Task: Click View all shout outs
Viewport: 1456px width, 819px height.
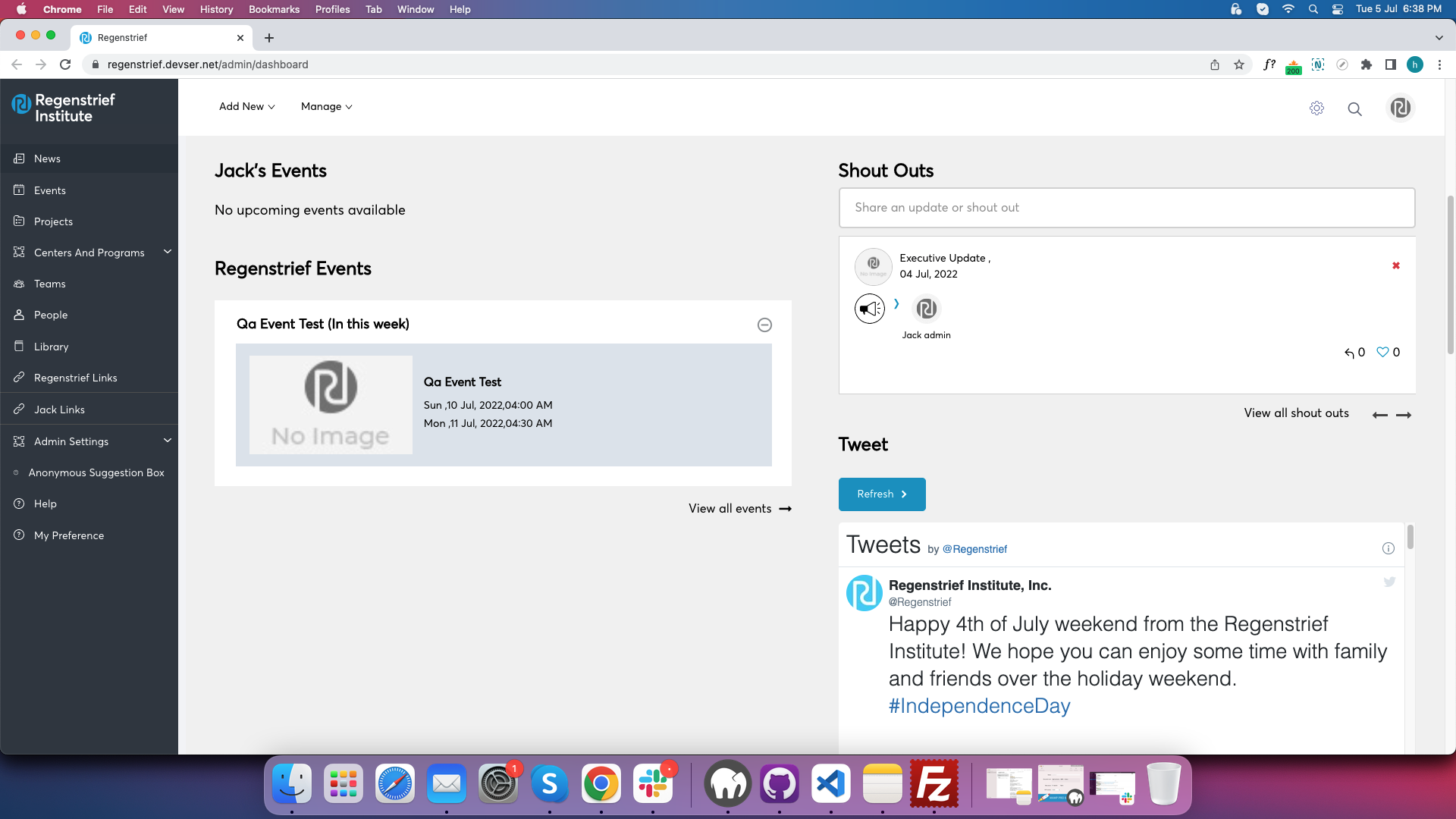Action: (1296, 413)
